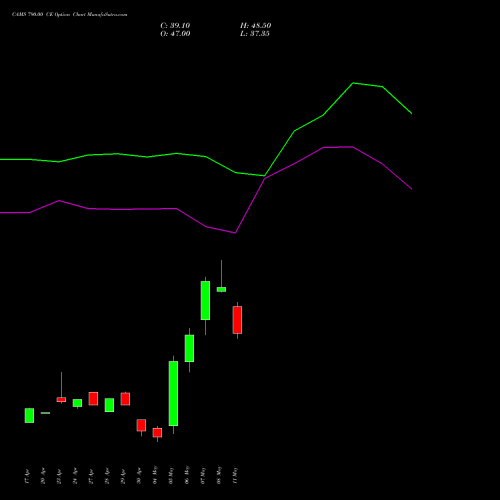Click the 04 May date label

(155, 476)
